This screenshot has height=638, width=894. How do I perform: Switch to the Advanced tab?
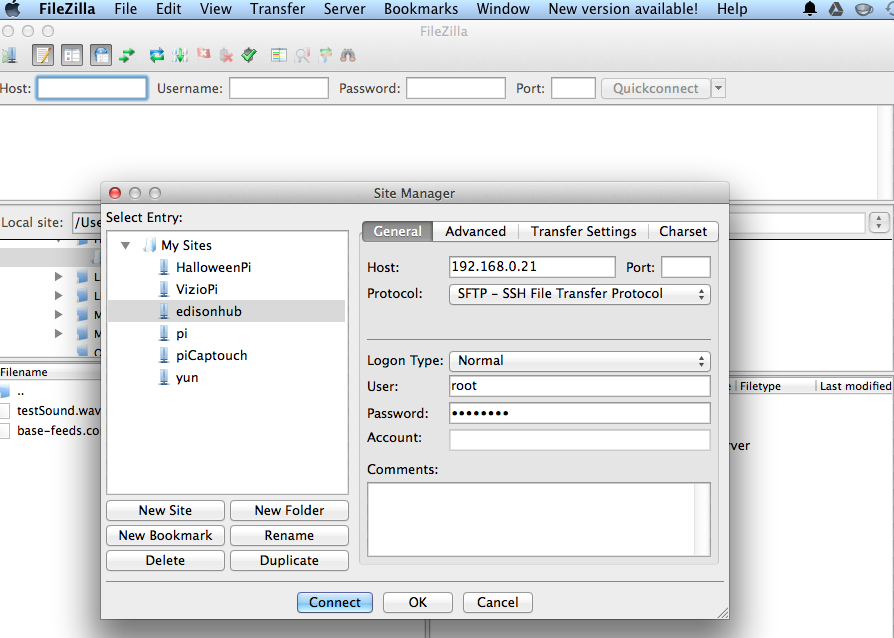click(476, 231)
